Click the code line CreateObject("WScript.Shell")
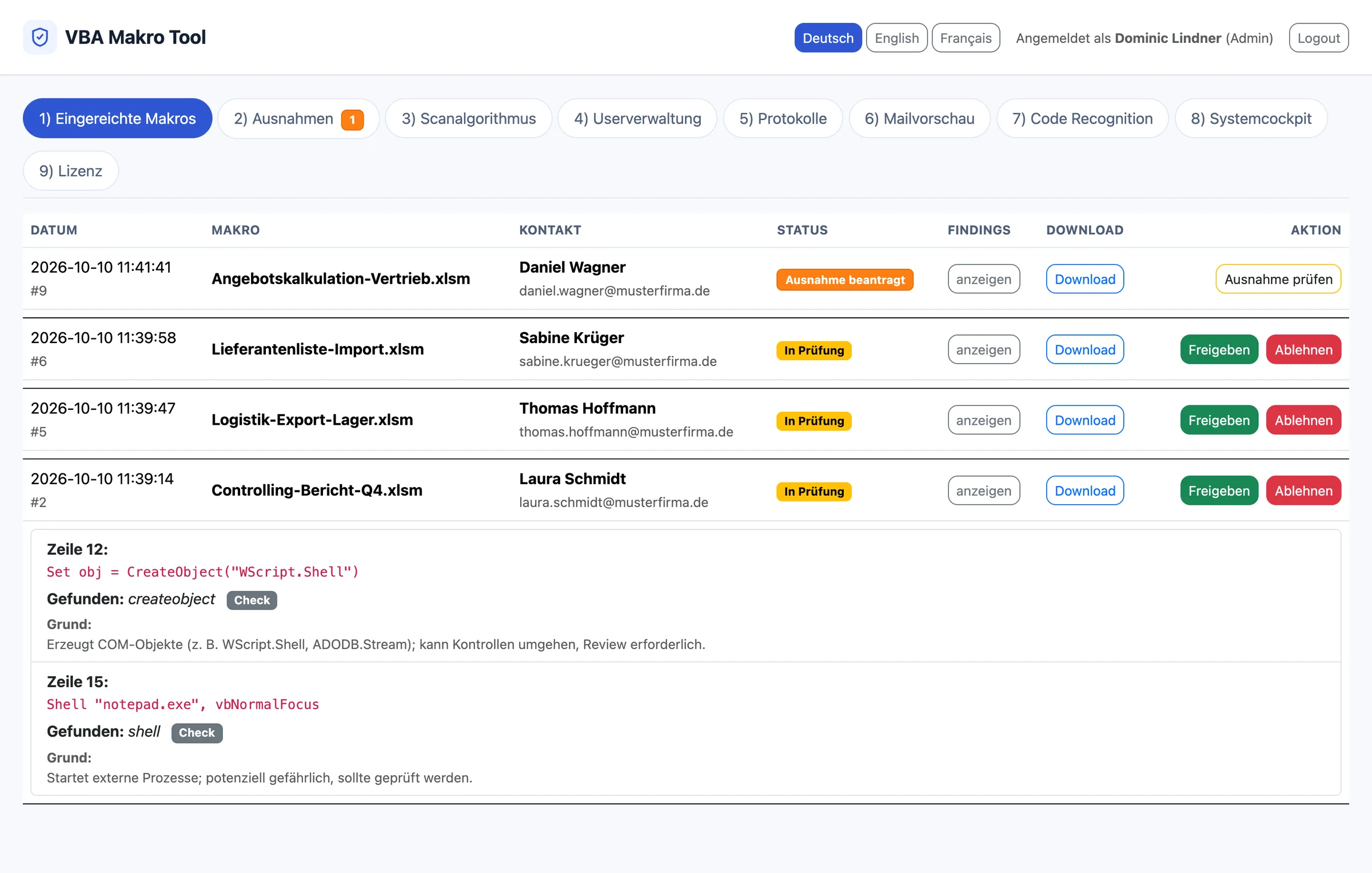The width and height of the screenshot is (1372, 873). 202,572
